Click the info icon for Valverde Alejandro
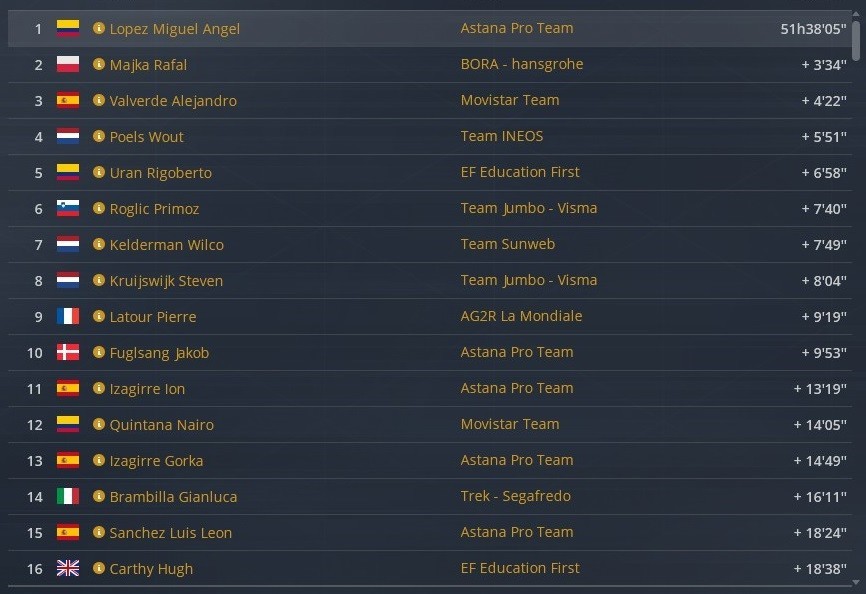Viewport: 866px width, 594px height. [x=99, y=100]
